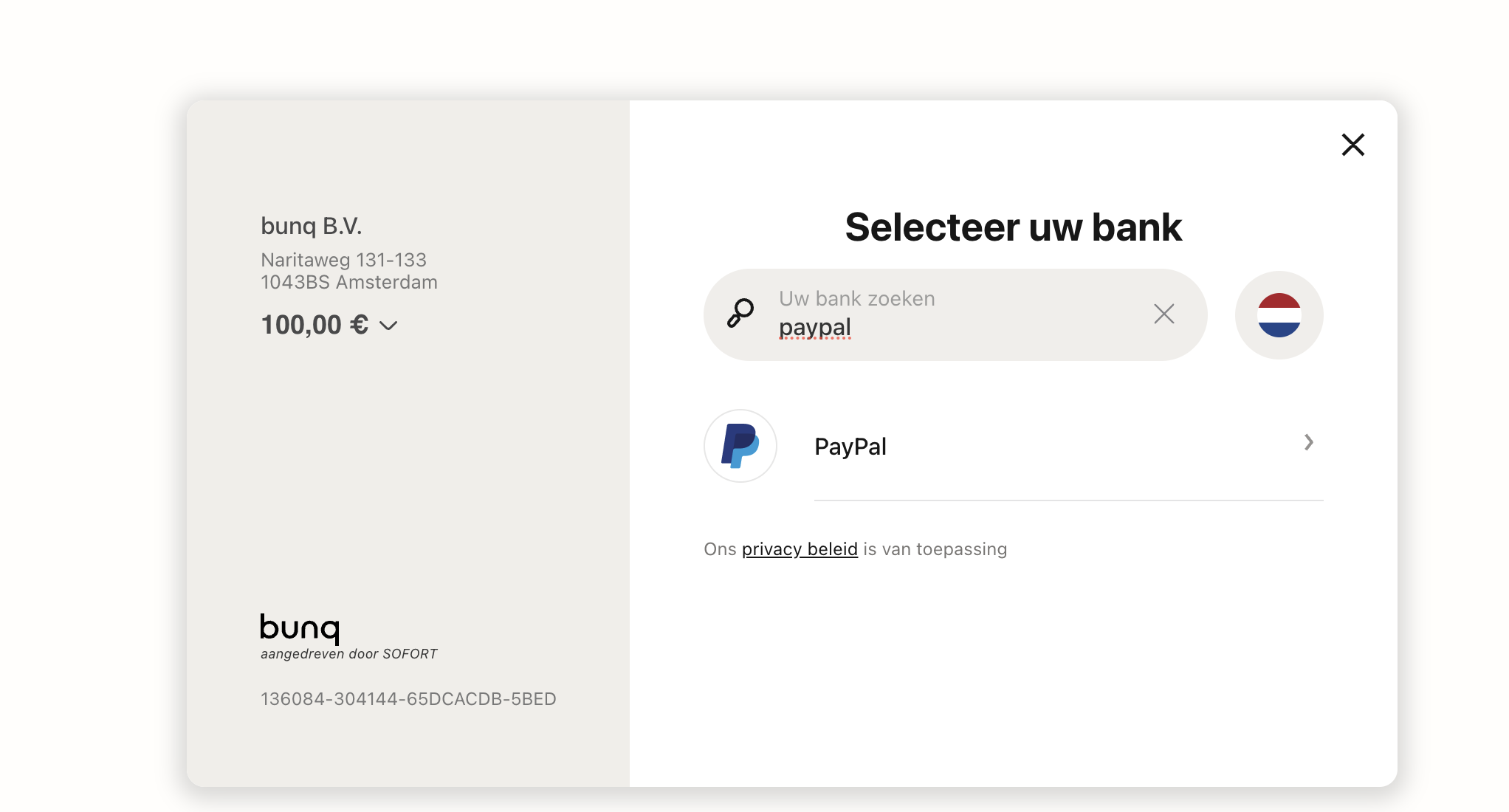Click the magnifying glass search icon
Screen dimensions: 1509x812
(739, 314)
